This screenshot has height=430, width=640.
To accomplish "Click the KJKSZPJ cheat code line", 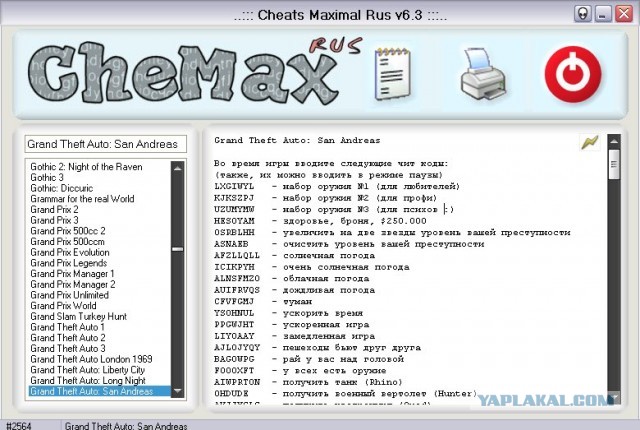I will pos(326,198).
